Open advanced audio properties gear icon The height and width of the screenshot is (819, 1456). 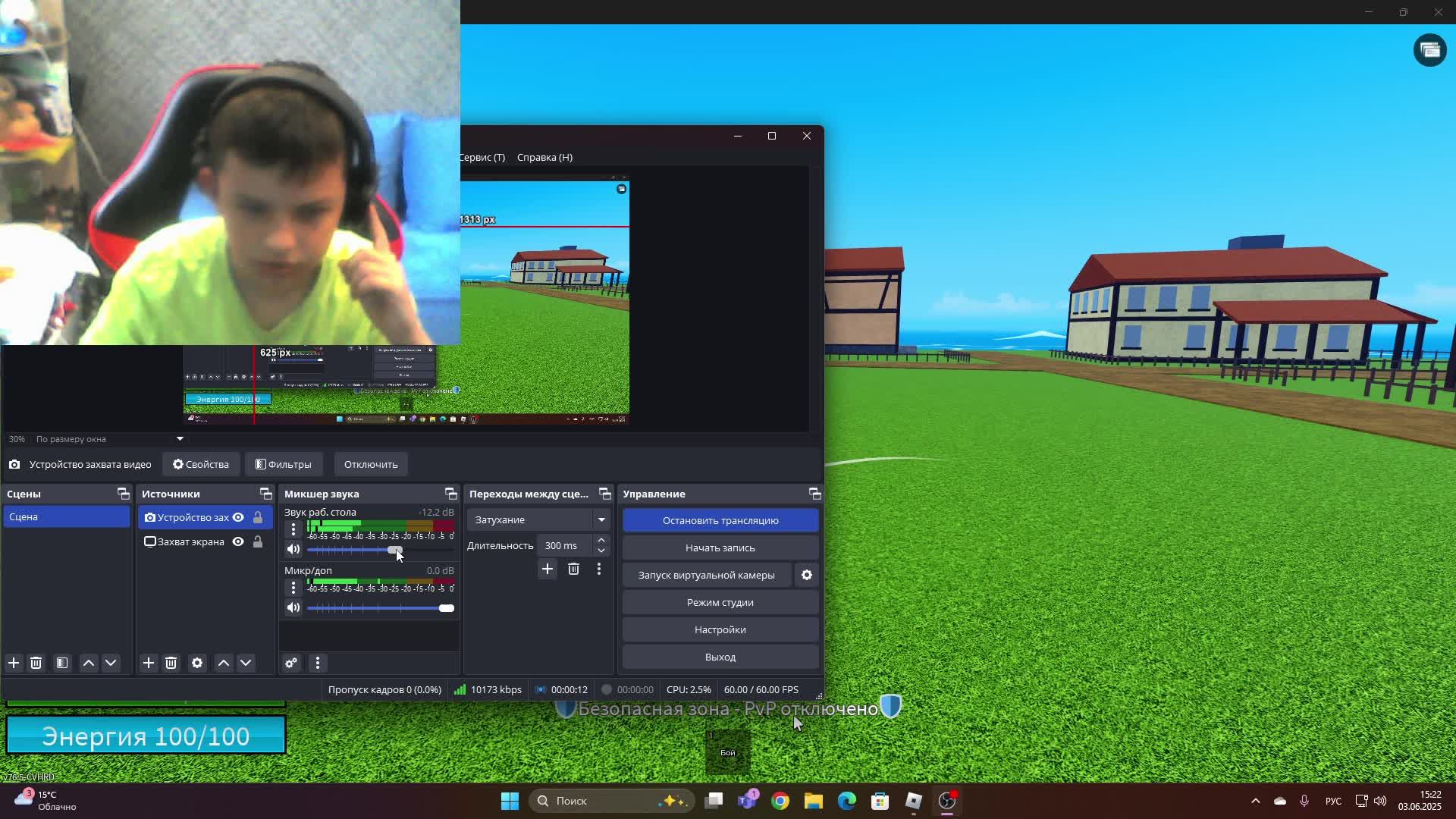tap(291, 664)
